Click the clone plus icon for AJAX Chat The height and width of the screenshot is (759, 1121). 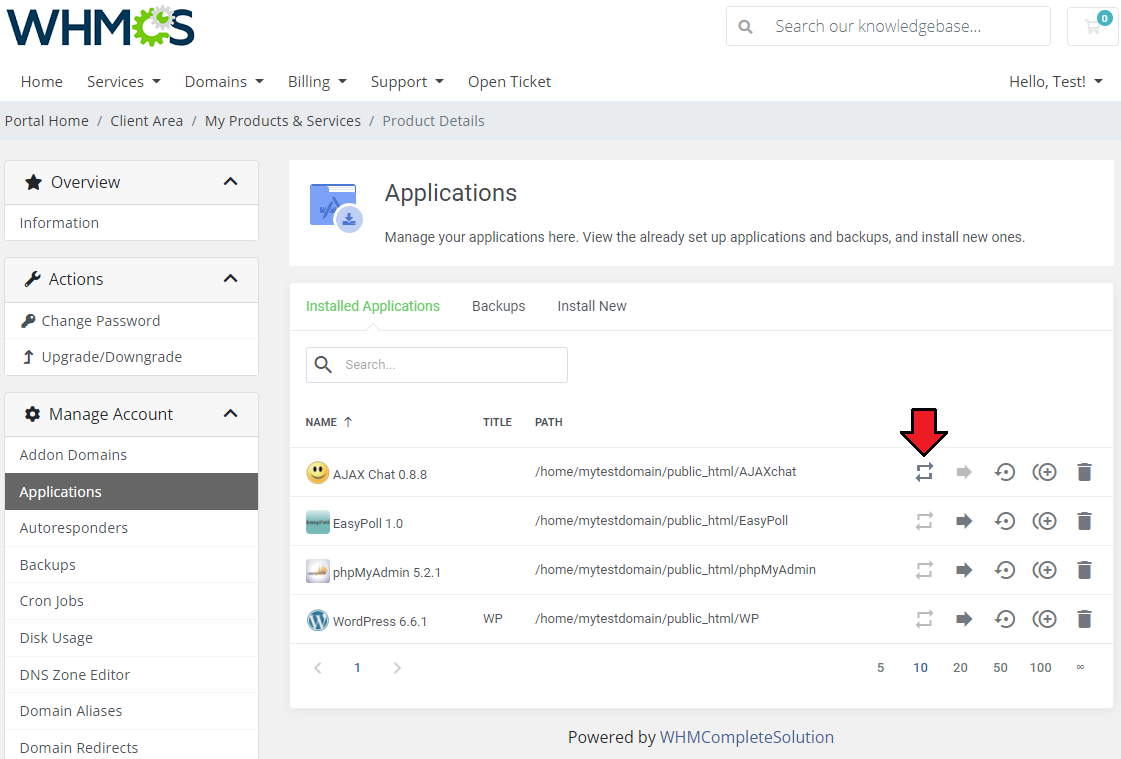(1045, 472)
